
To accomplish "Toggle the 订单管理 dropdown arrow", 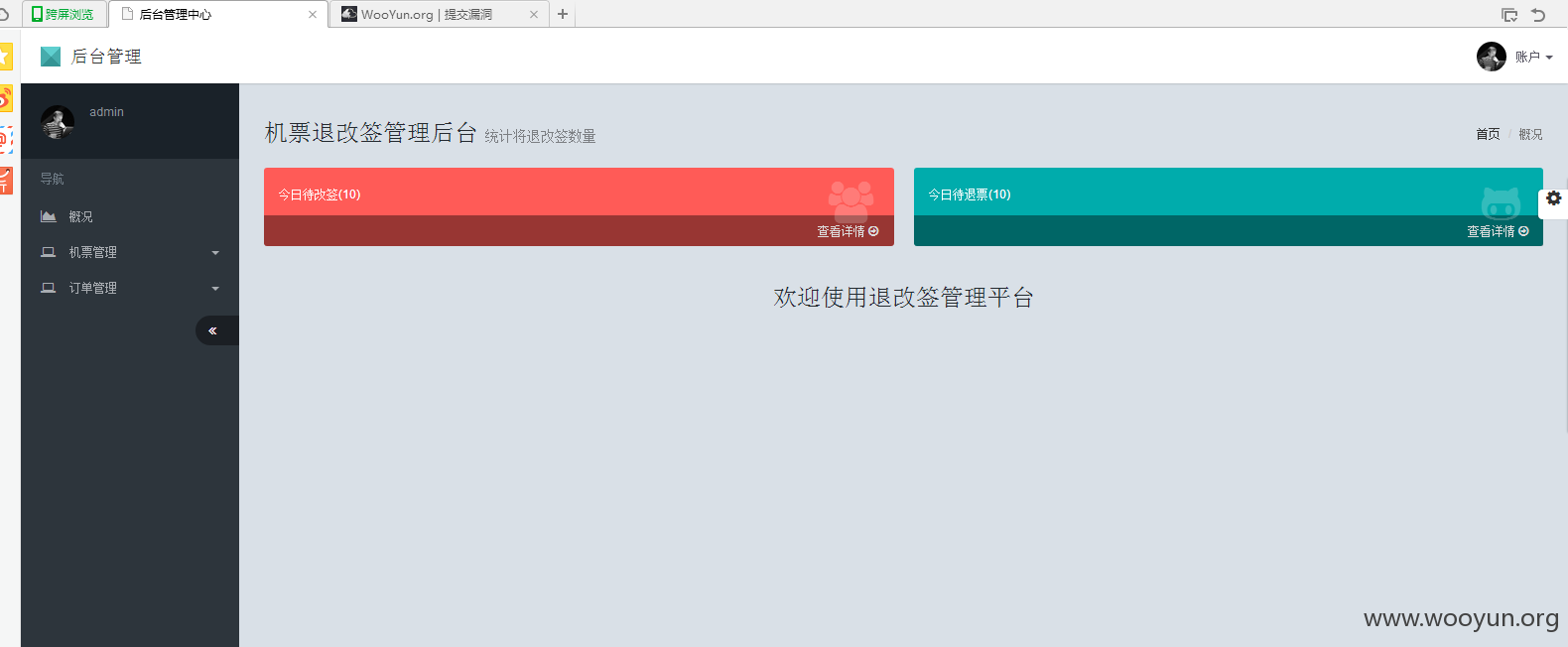I will (215, 289).
